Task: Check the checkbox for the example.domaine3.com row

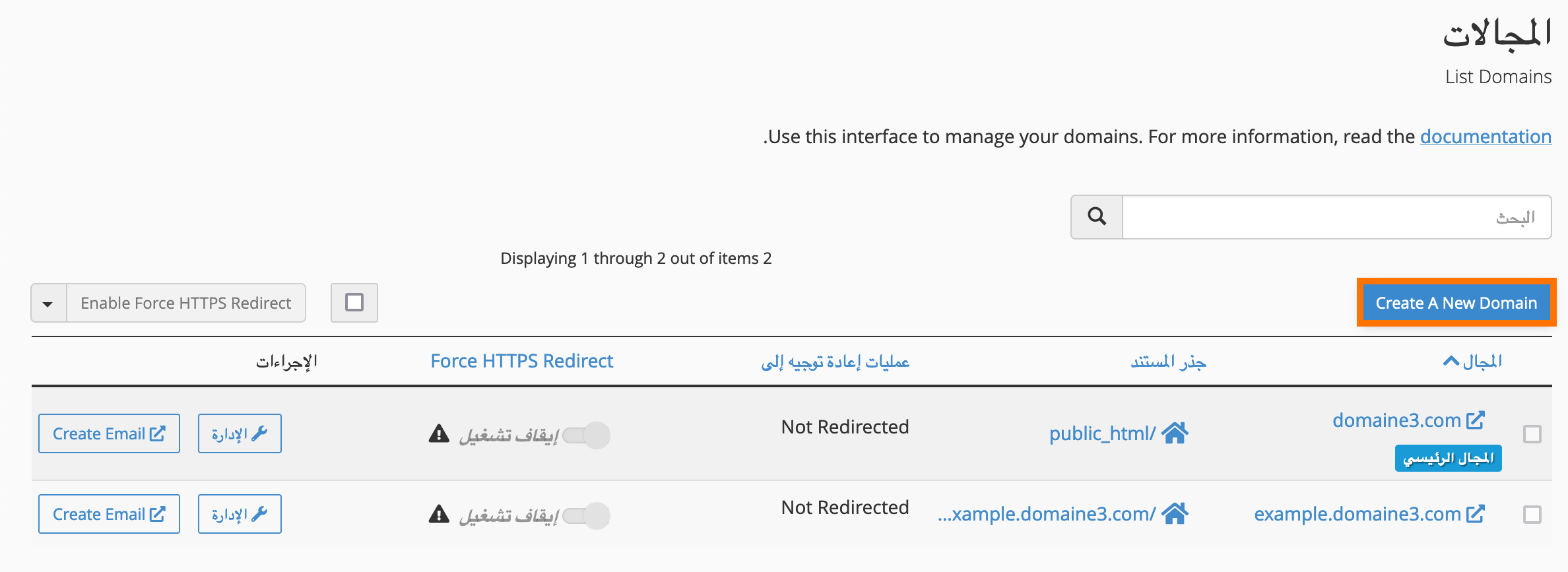Action: pyautogui.click(x=1532, y=515)
